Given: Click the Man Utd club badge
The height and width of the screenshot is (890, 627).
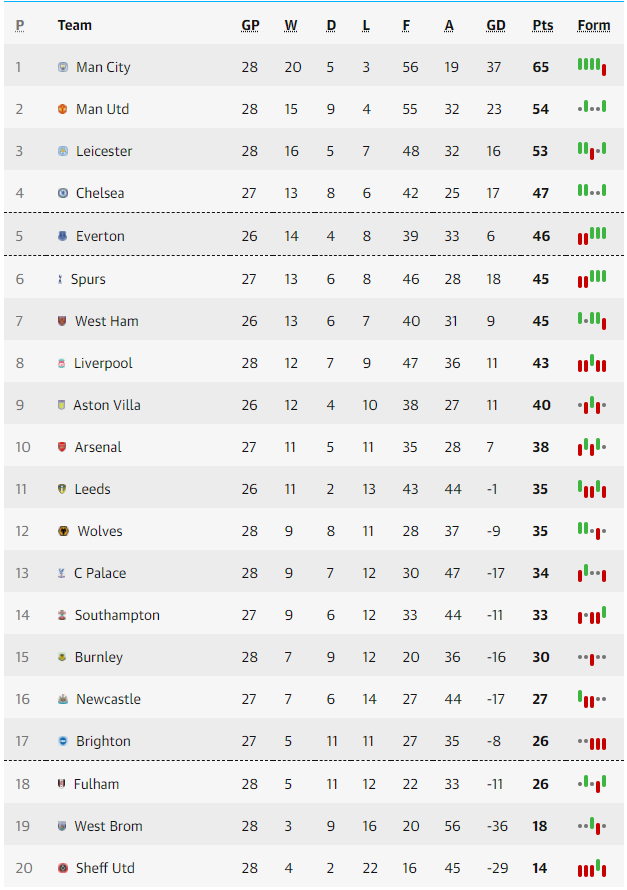Looking at the screenshot, I should 63,109.
